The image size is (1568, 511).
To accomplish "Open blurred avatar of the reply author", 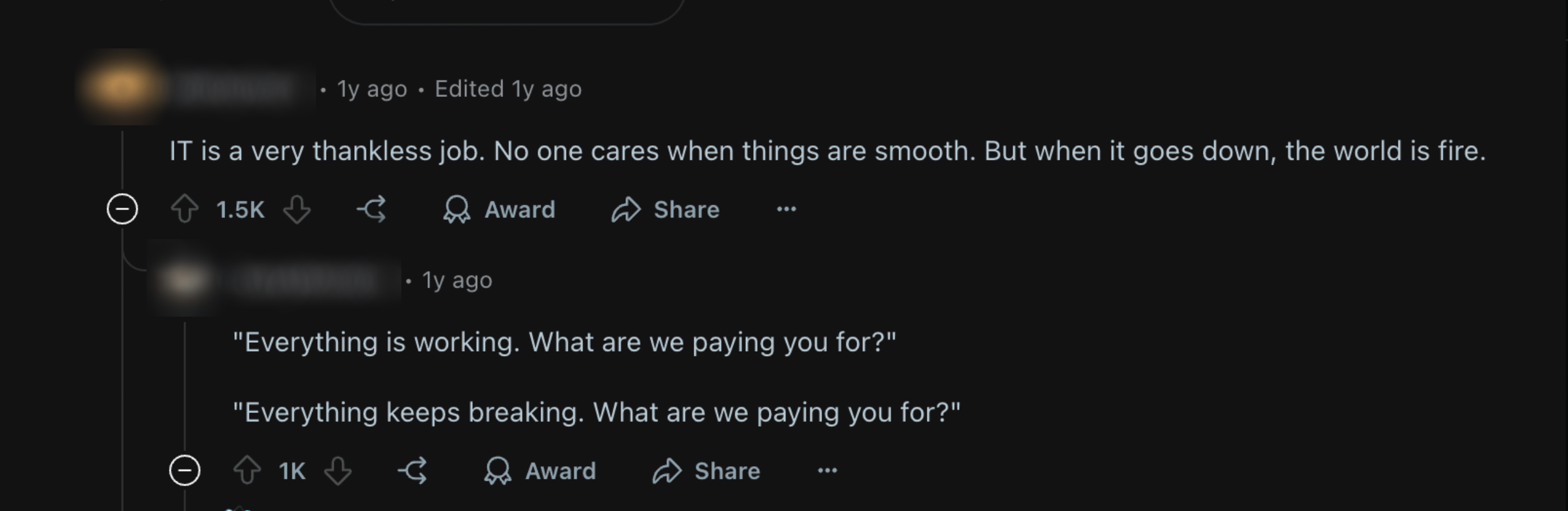I will tap(183, 280).
